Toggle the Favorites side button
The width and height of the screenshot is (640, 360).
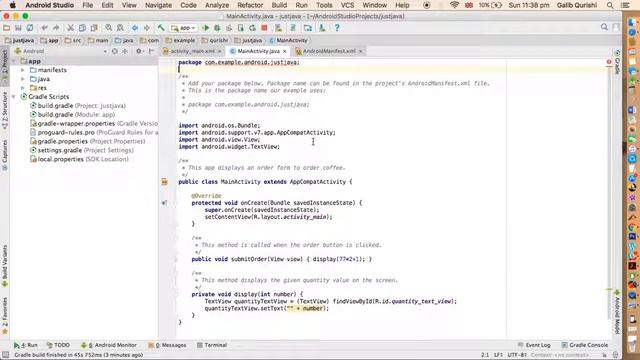[x=5, y=316]
